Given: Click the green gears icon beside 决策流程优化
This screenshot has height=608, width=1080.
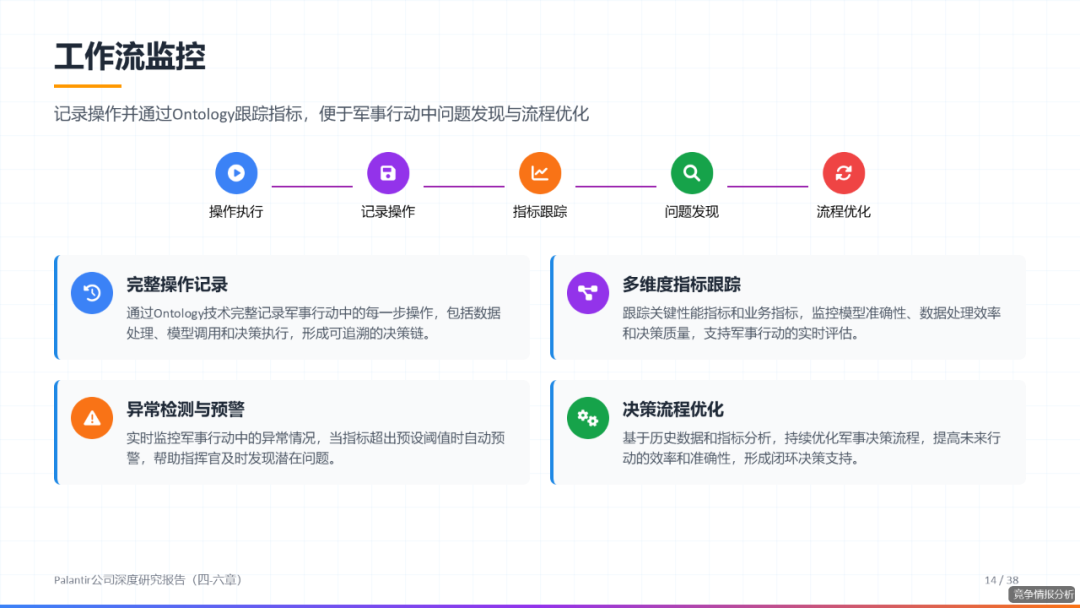Looking at the screenshot, I should click(x=588, y=418).
